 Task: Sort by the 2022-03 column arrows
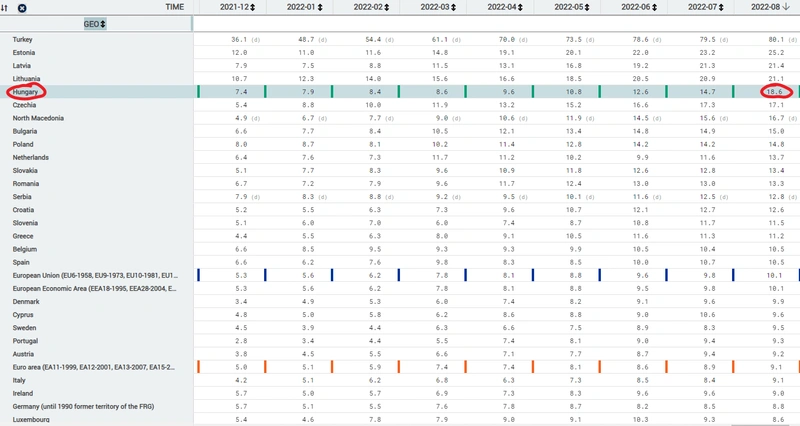[454, 7]
